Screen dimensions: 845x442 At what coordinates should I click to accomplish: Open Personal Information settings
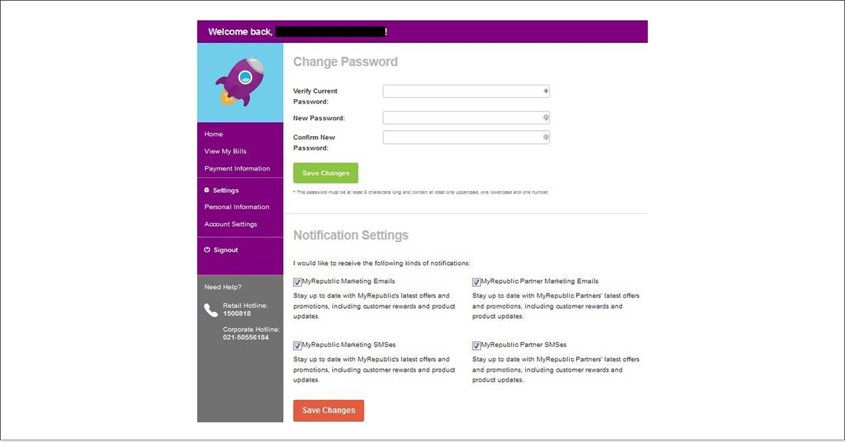[237, 207]
